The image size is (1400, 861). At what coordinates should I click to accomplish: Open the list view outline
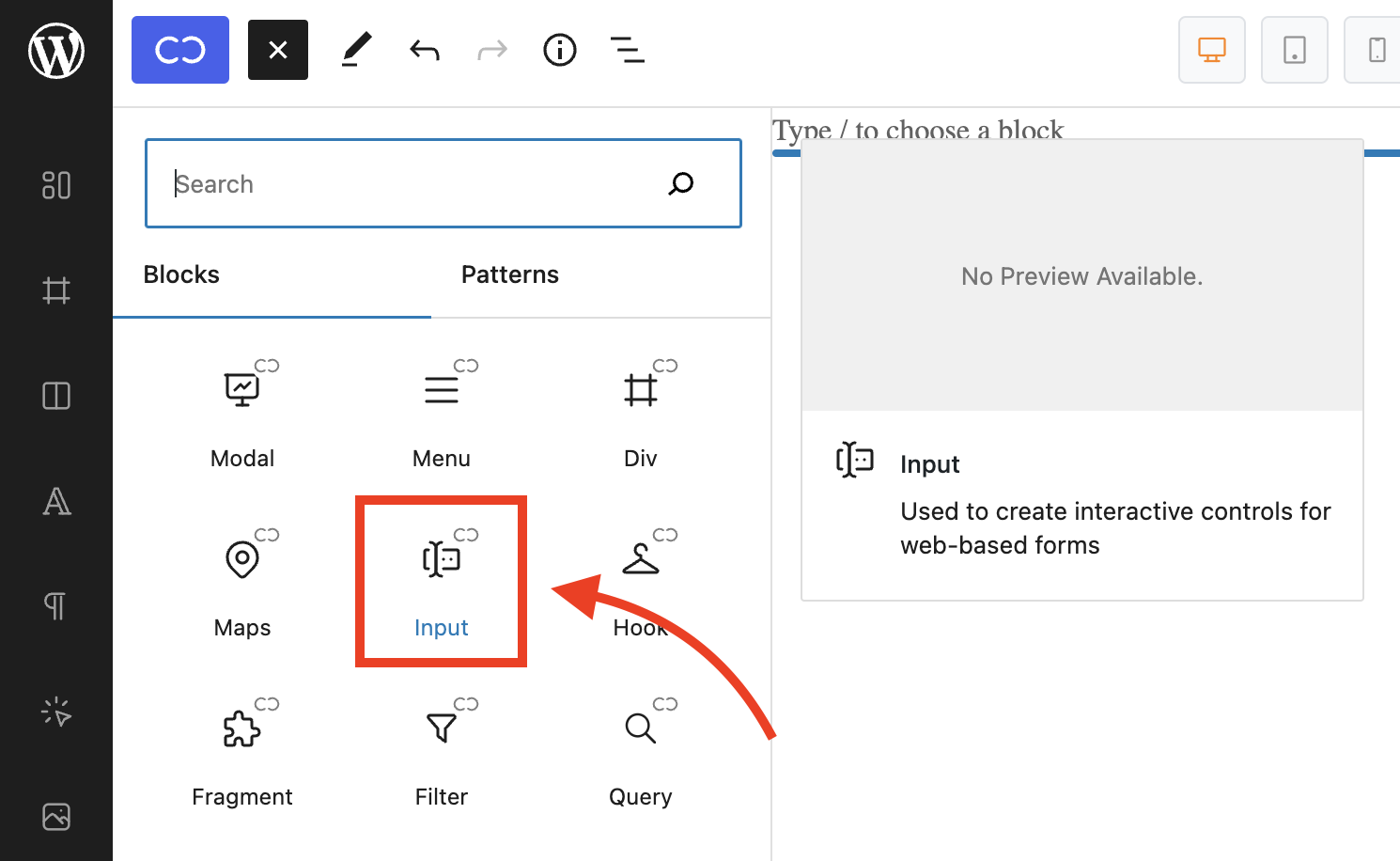click(628, 50)
